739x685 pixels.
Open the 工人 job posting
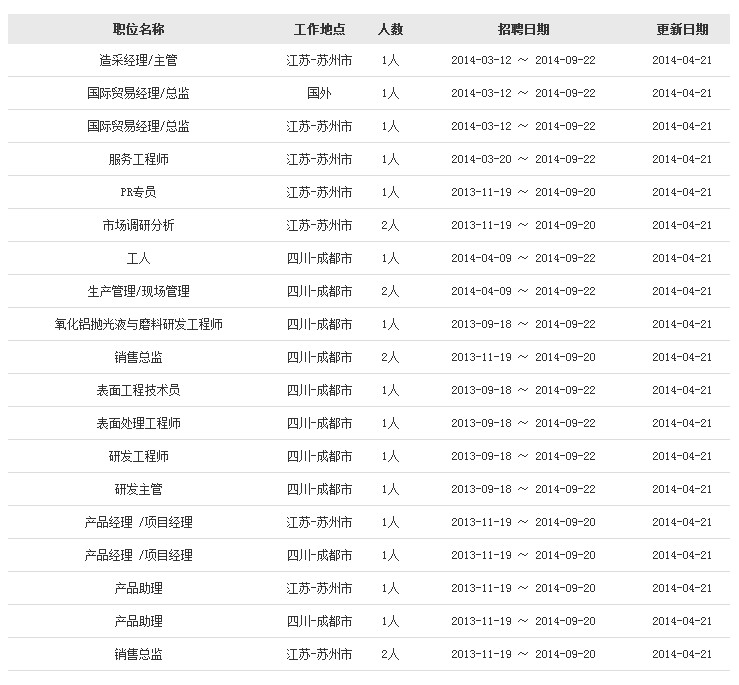tap(138, 258)
